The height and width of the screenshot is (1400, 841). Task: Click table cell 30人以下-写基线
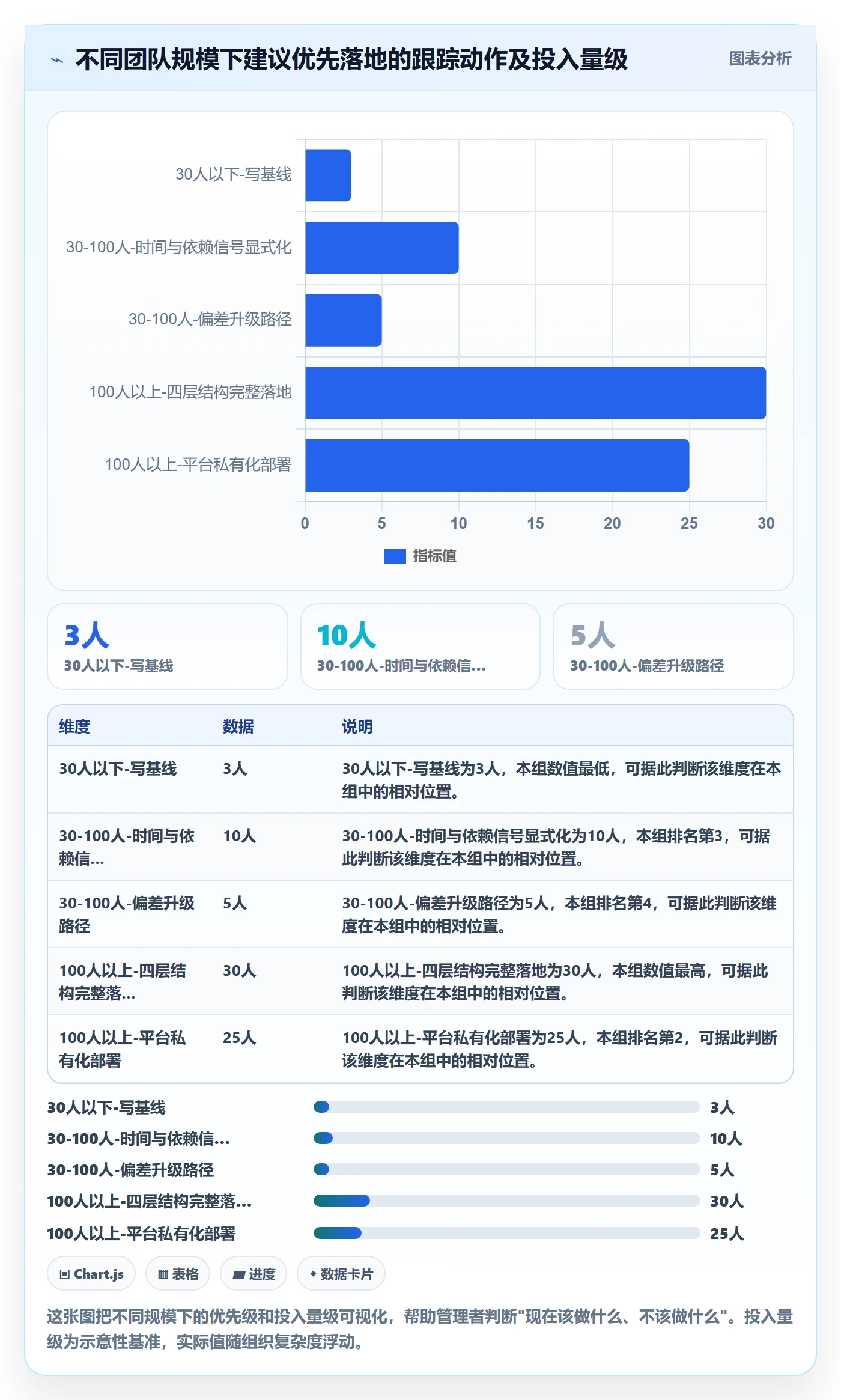[x=118, y=768]
